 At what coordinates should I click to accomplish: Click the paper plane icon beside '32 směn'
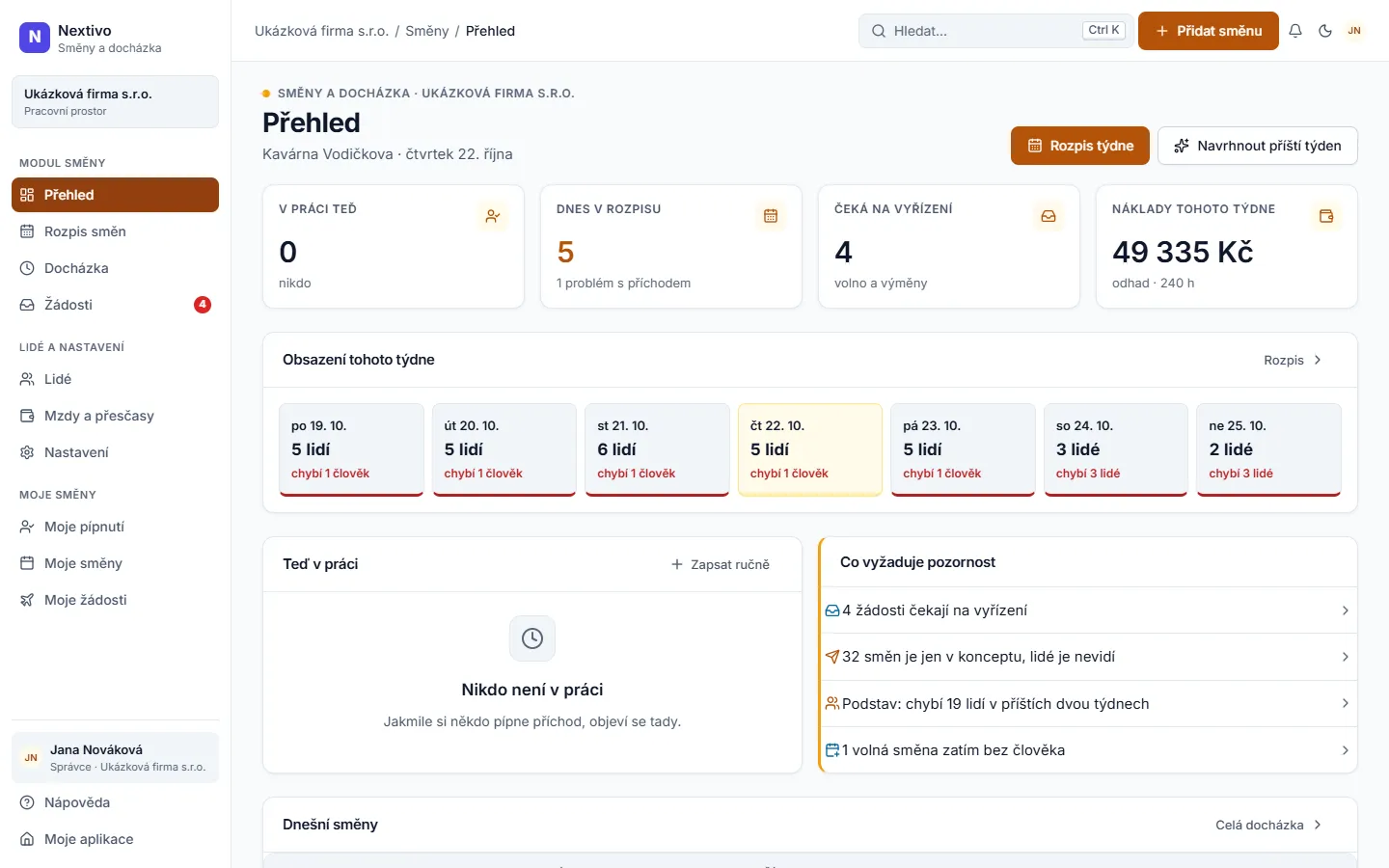[832, 657]
